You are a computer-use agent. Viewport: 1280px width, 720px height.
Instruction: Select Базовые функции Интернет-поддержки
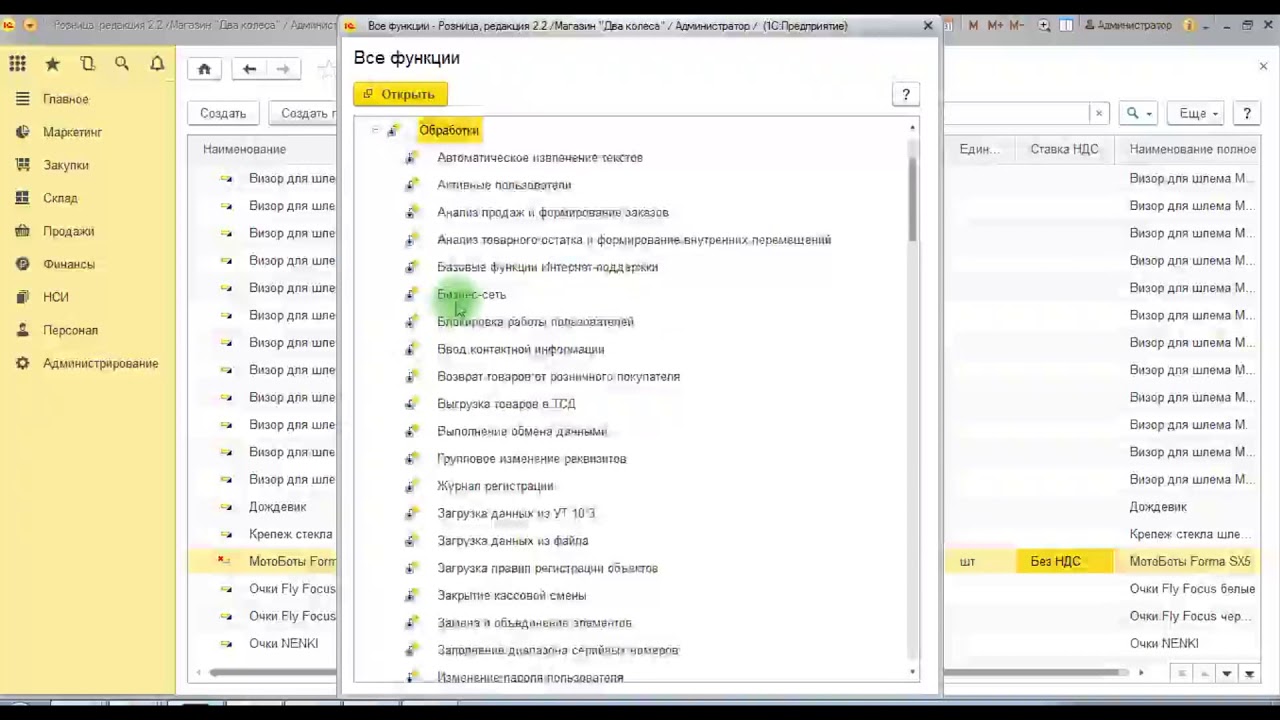coord(547,267)
